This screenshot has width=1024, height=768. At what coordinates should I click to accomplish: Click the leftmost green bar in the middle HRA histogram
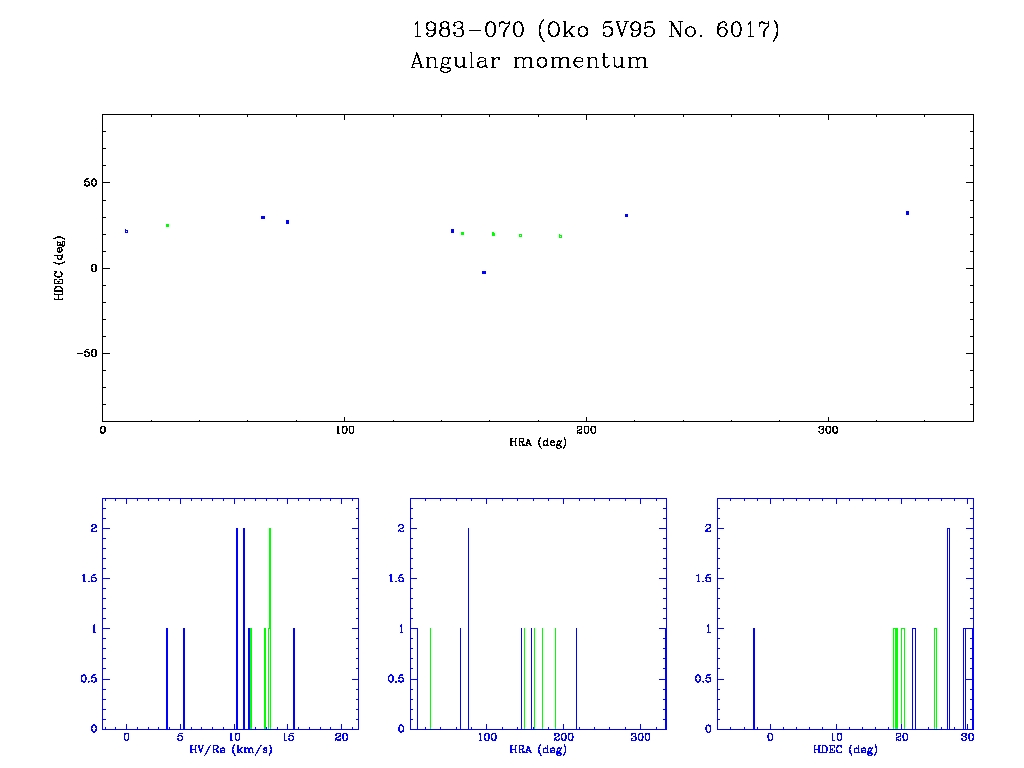430,679
